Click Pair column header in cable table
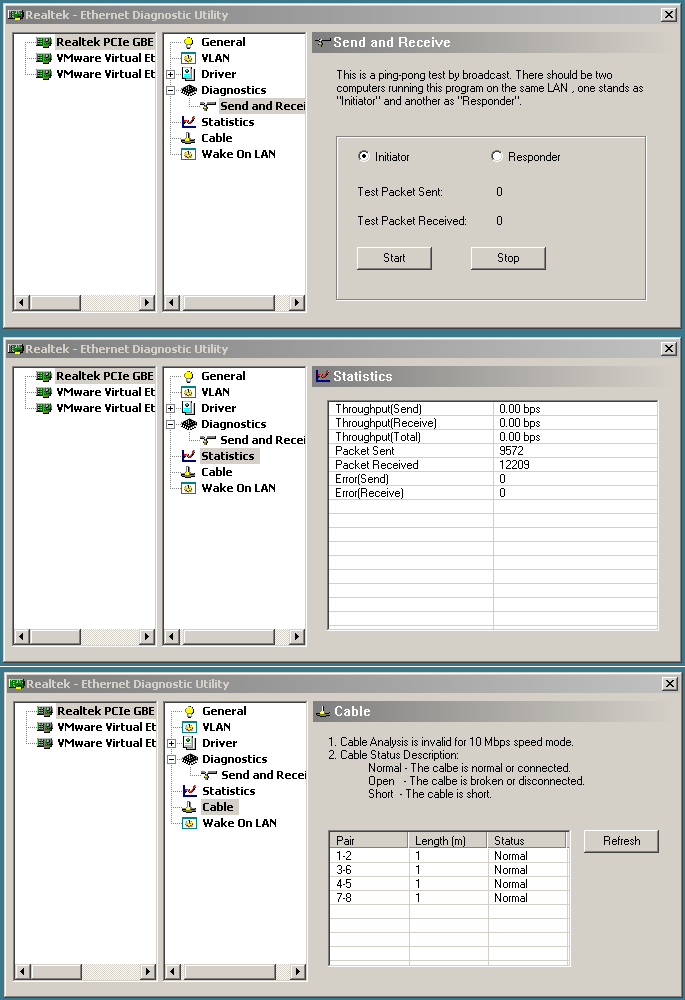Screen dimensions: 685x1000 coord(369,841)
